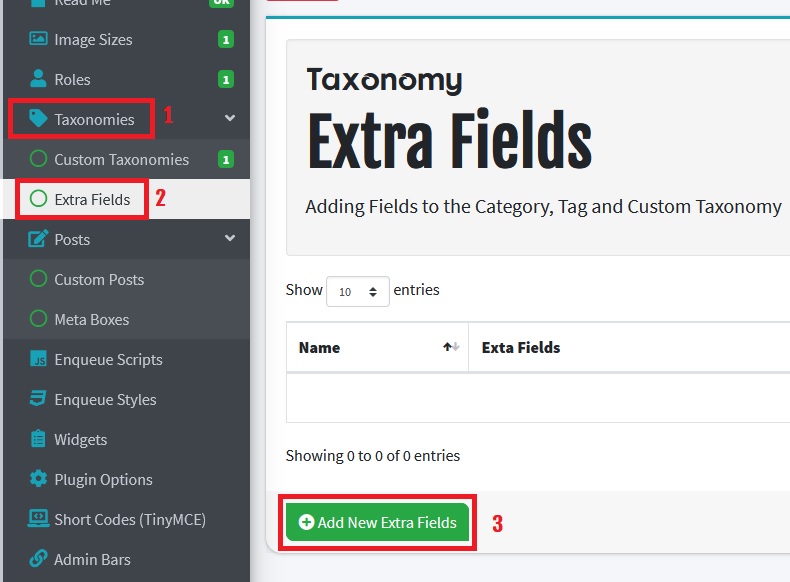Viewport: 790px width, 582px height.
Task: Select the Meta Boxes circle marker
Action: (38, 319)
